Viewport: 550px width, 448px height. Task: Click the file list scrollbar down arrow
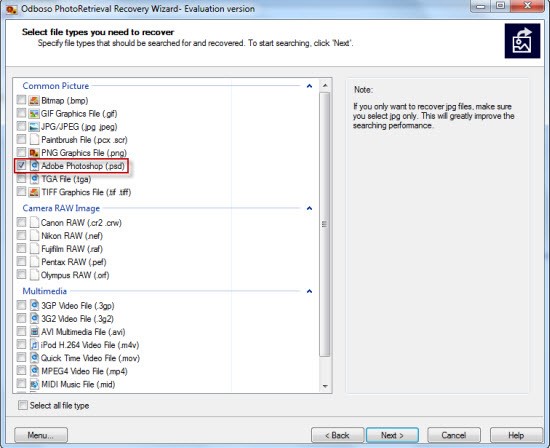point(325,386)
